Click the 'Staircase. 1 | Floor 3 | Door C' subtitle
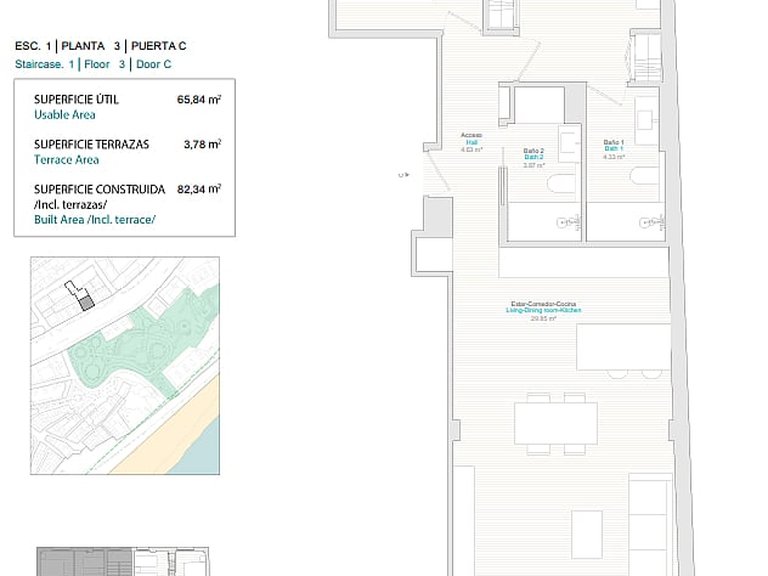 (93, 64)
